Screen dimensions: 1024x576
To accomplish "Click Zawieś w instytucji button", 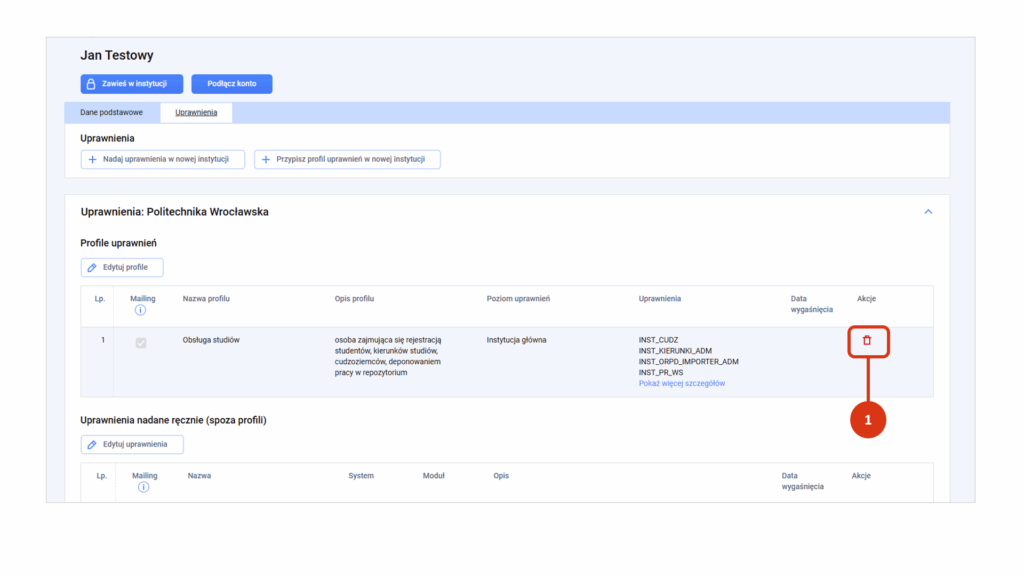I will tap(132, 84).
